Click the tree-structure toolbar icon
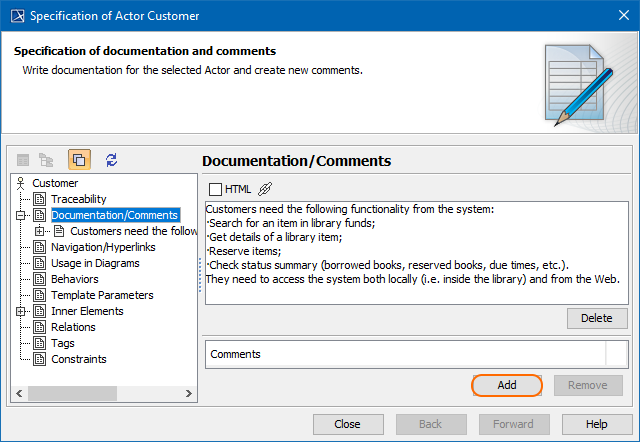 point(46,159)
